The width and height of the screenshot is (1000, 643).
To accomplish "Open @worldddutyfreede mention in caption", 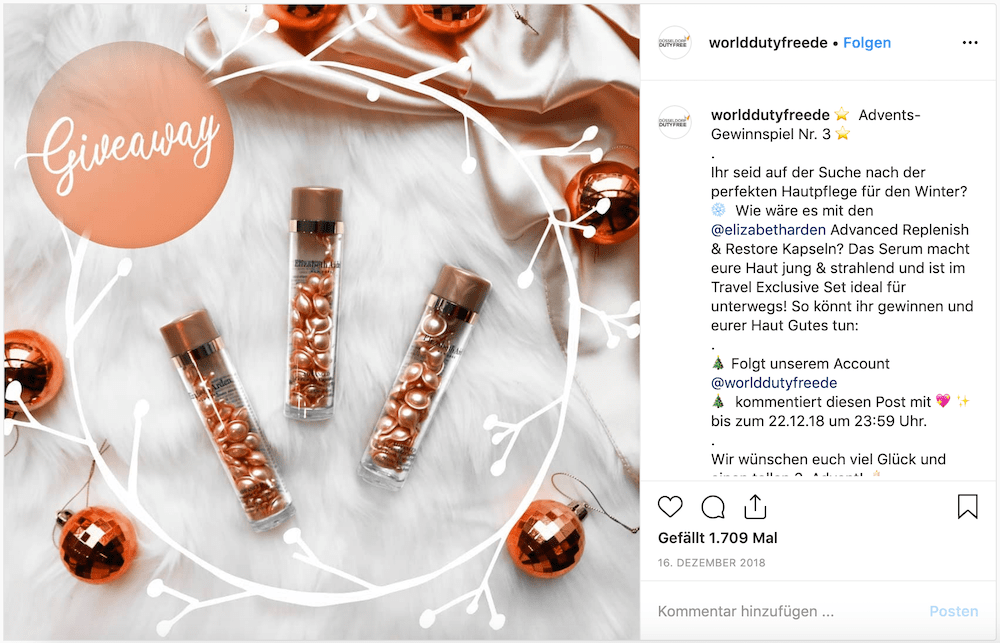I will point(774,383).
